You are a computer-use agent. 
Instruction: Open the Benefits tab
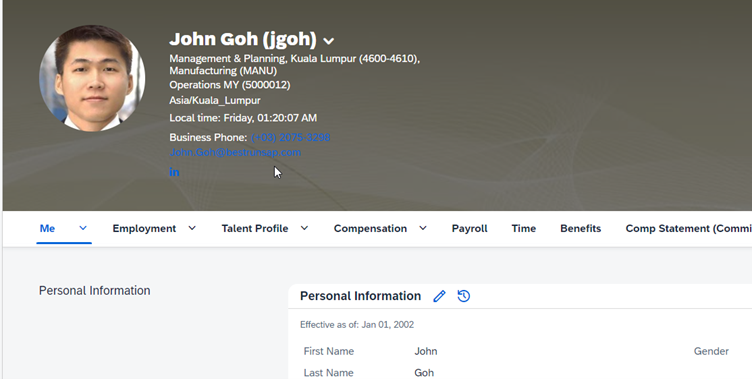580,228
